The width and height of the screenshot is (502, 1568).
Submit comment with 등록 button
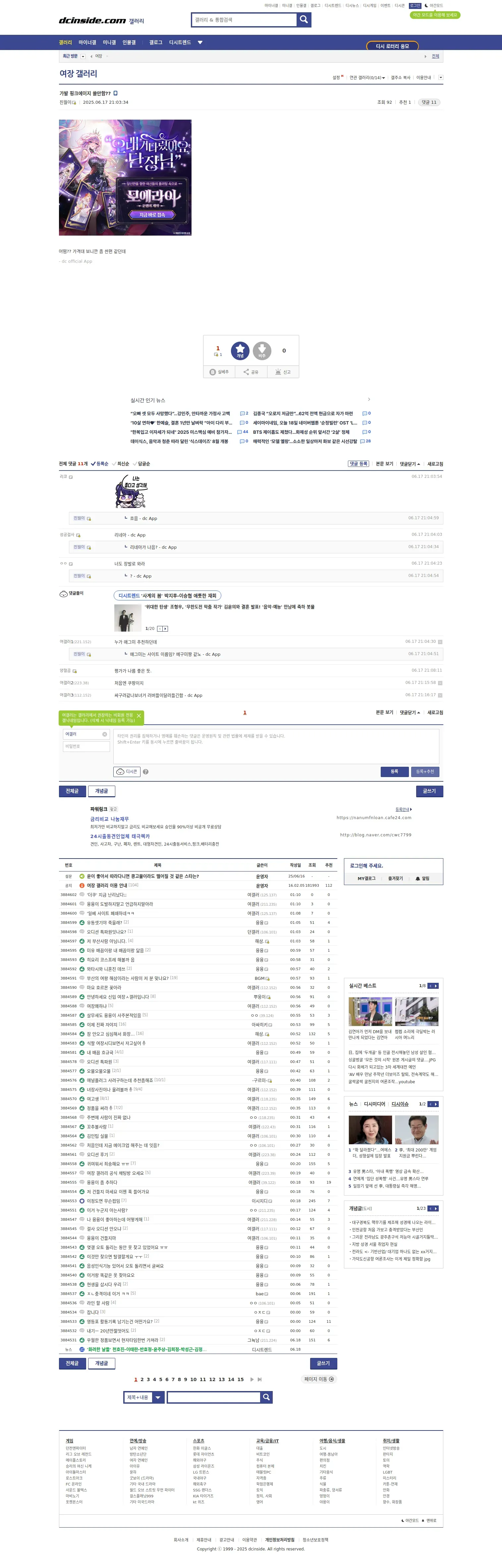coord(394,771)
